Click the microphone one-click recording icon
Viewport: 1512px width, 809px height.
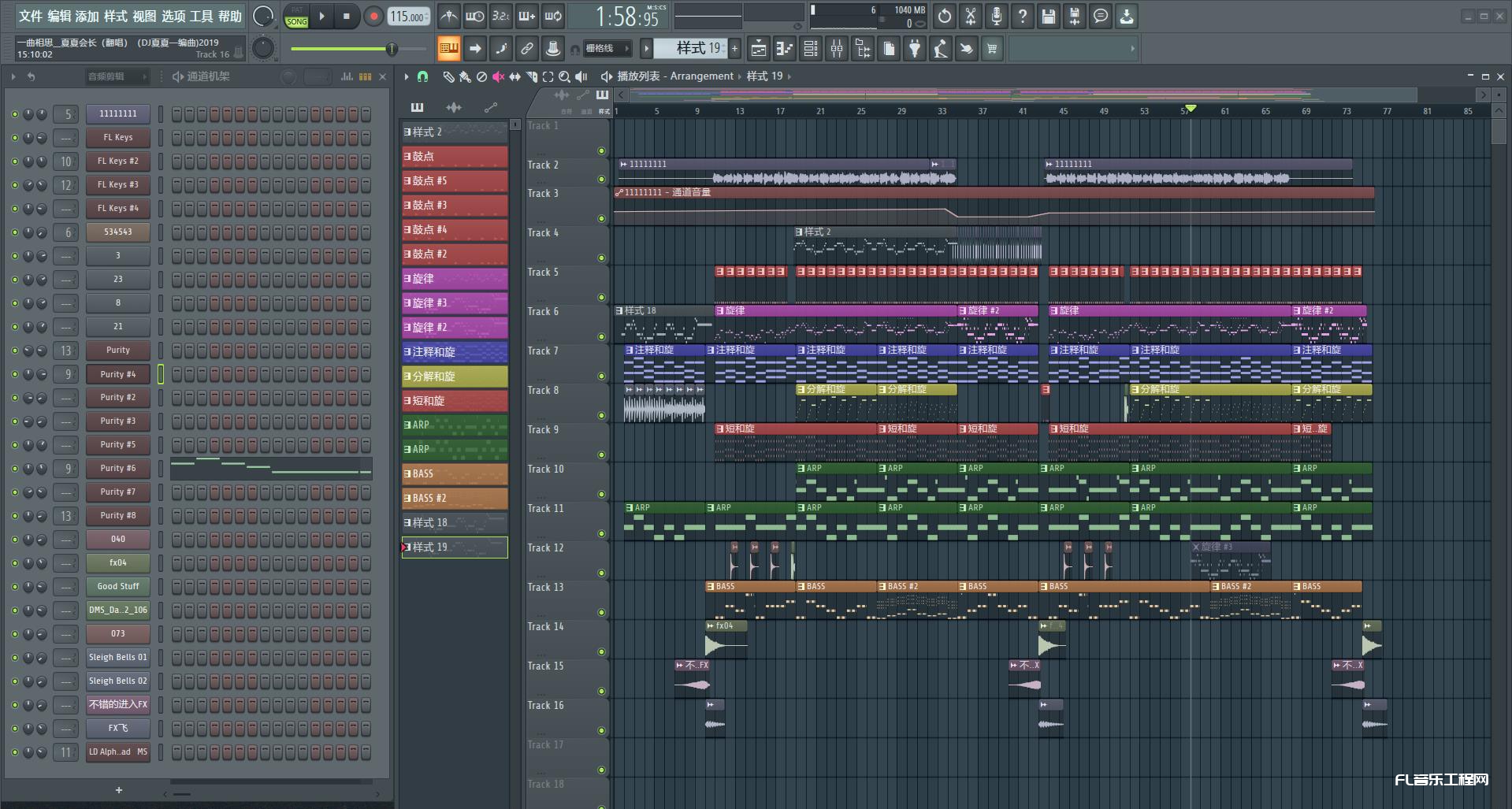997,16
